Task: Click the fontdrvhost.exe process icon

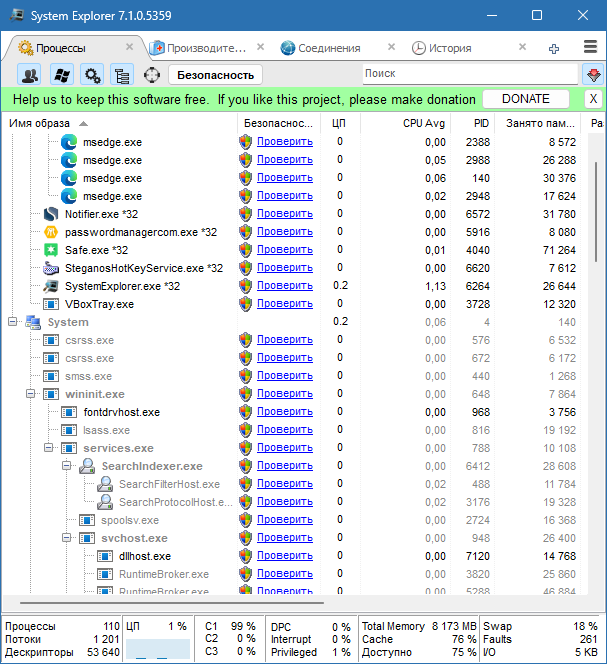Action: (69, 412)
